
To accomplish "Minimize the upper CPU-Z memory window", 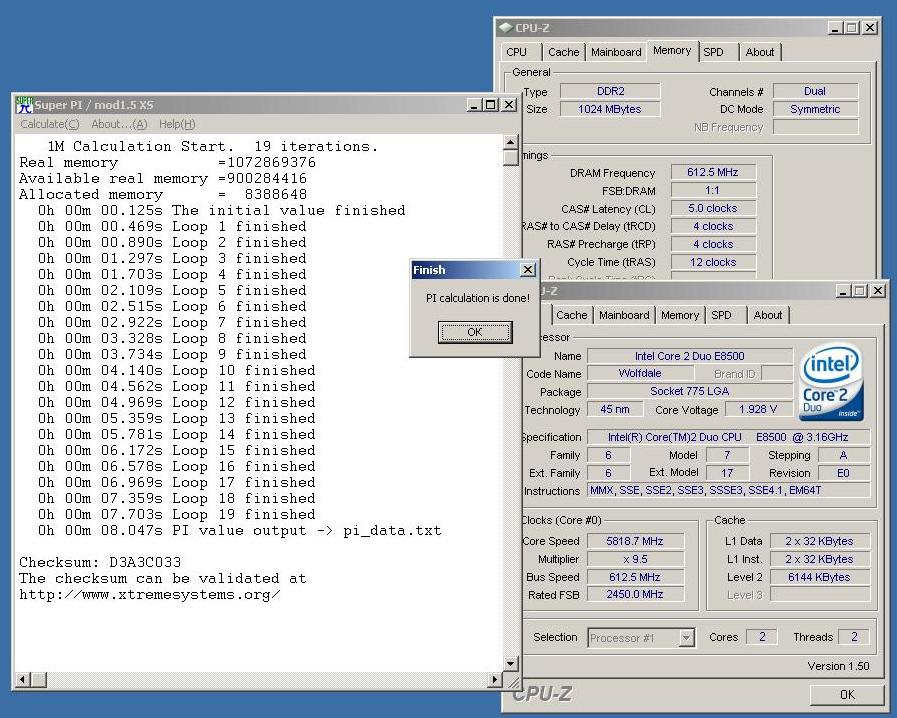I will coord(835,27).
